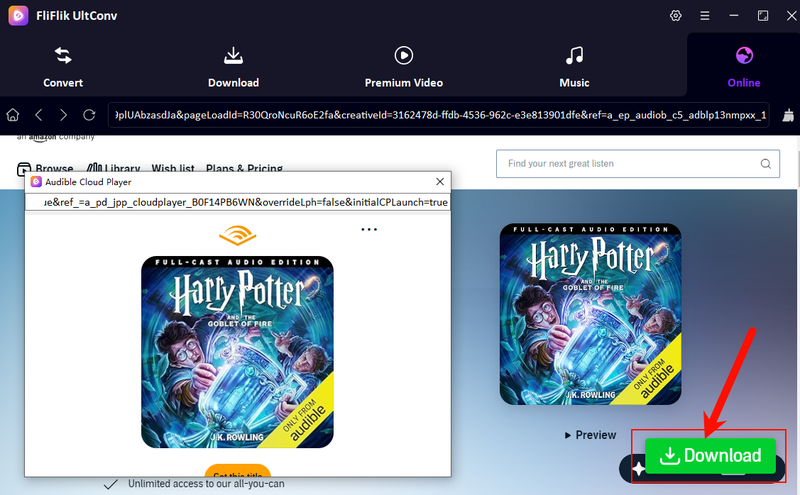800x495 pixels.
Task: Open the Library link
Action: click(x=113, y=168)
